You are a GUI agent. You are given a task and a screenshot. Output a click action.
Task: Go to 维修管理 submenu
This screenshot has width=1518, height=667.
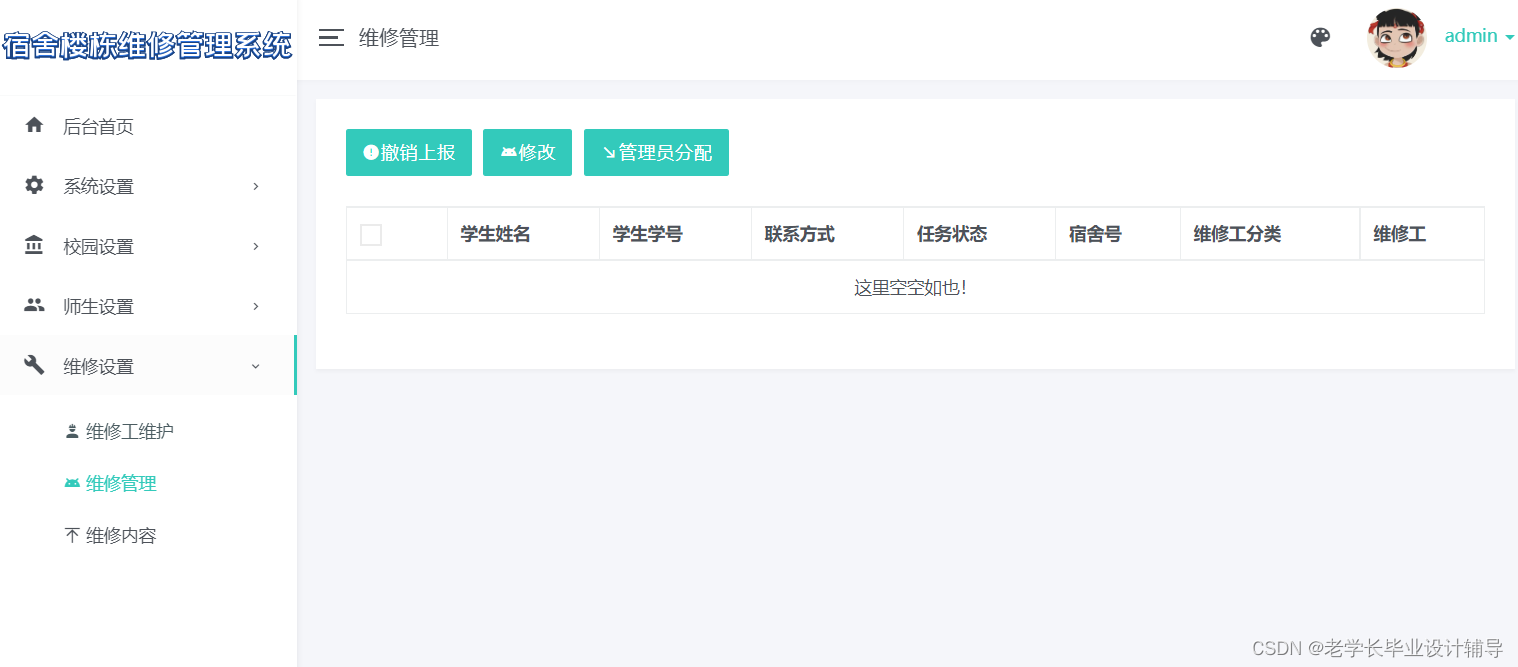(121, 484)
